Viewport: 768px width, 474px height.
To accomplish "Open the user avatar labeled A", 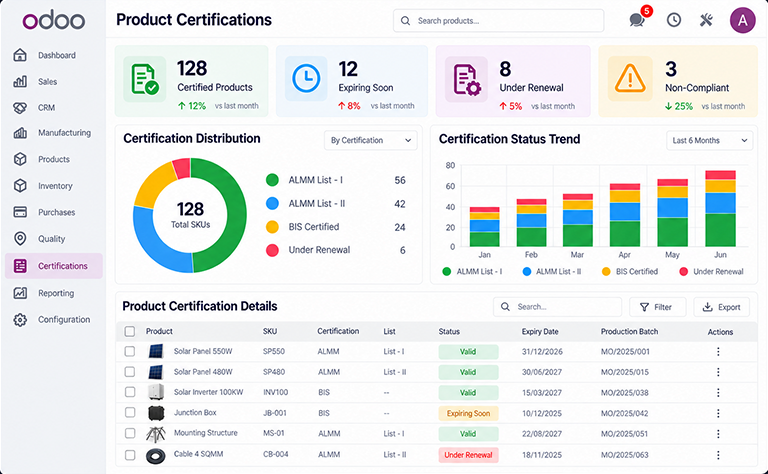I will [x=743, y=20].
